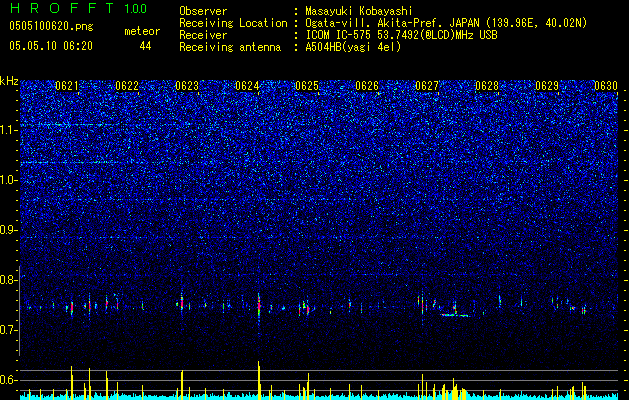Click the meteor label

coord(142,31)
